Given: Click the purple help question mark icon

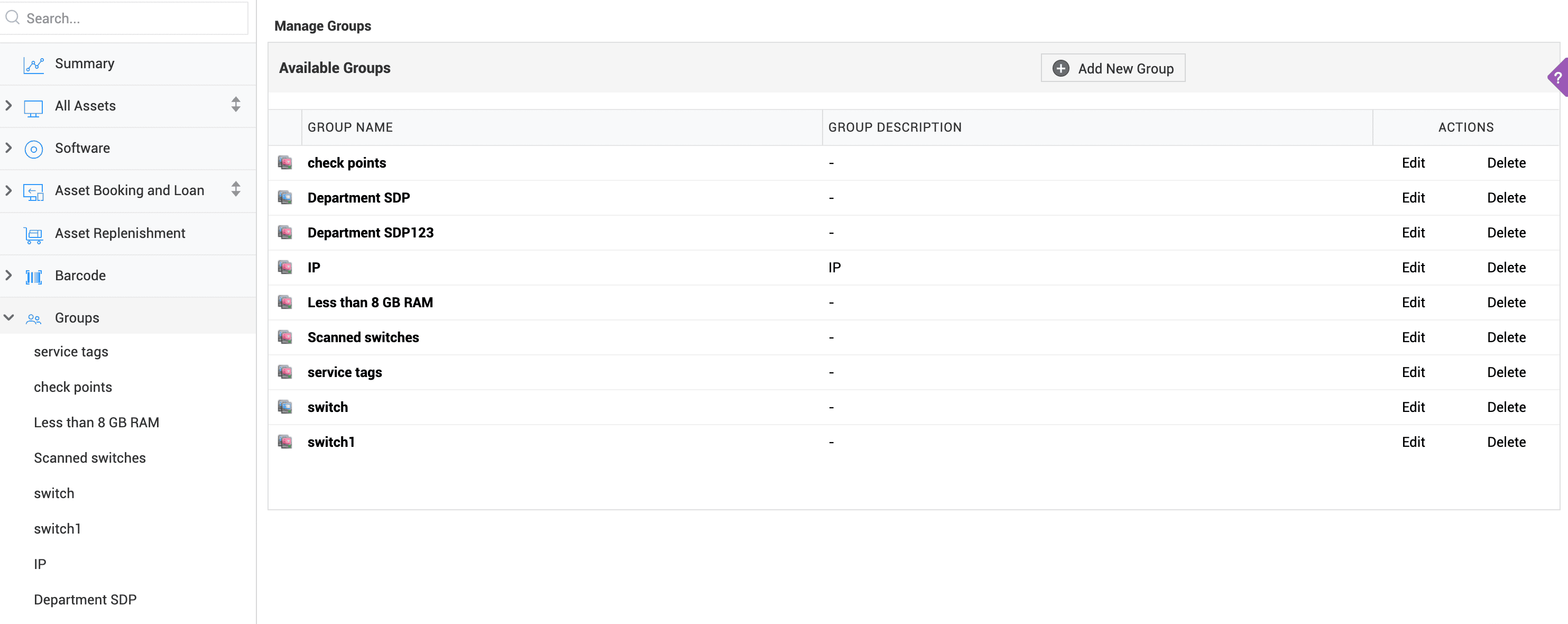Looking at the screenshot, I should click(x=1557, y=77).
